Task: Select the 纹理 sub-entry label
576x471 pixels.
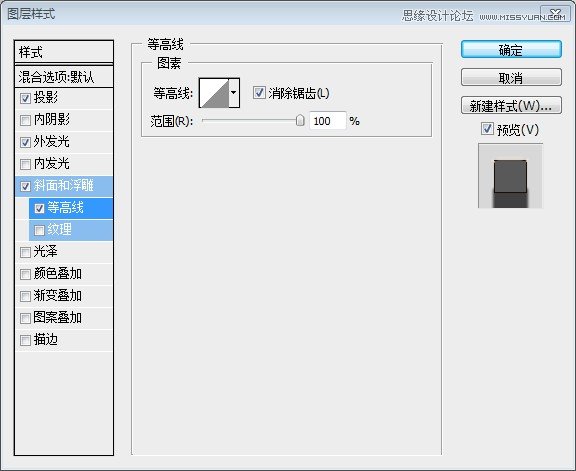Action: pos(60,229)
